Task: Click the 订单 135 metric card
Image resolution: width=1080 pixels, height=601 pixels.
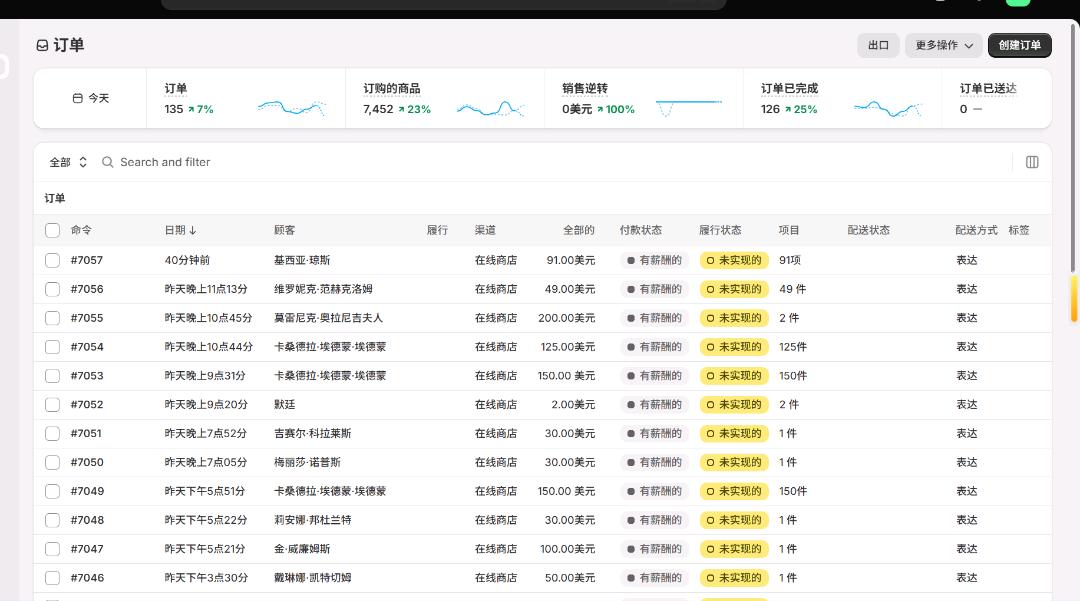Action: [245, 98]
